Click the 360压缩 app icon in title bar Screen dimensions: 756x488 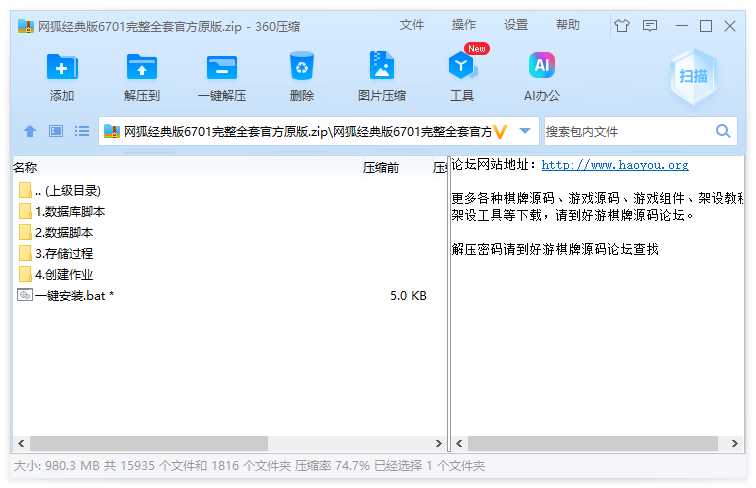(x=25, y=26)
